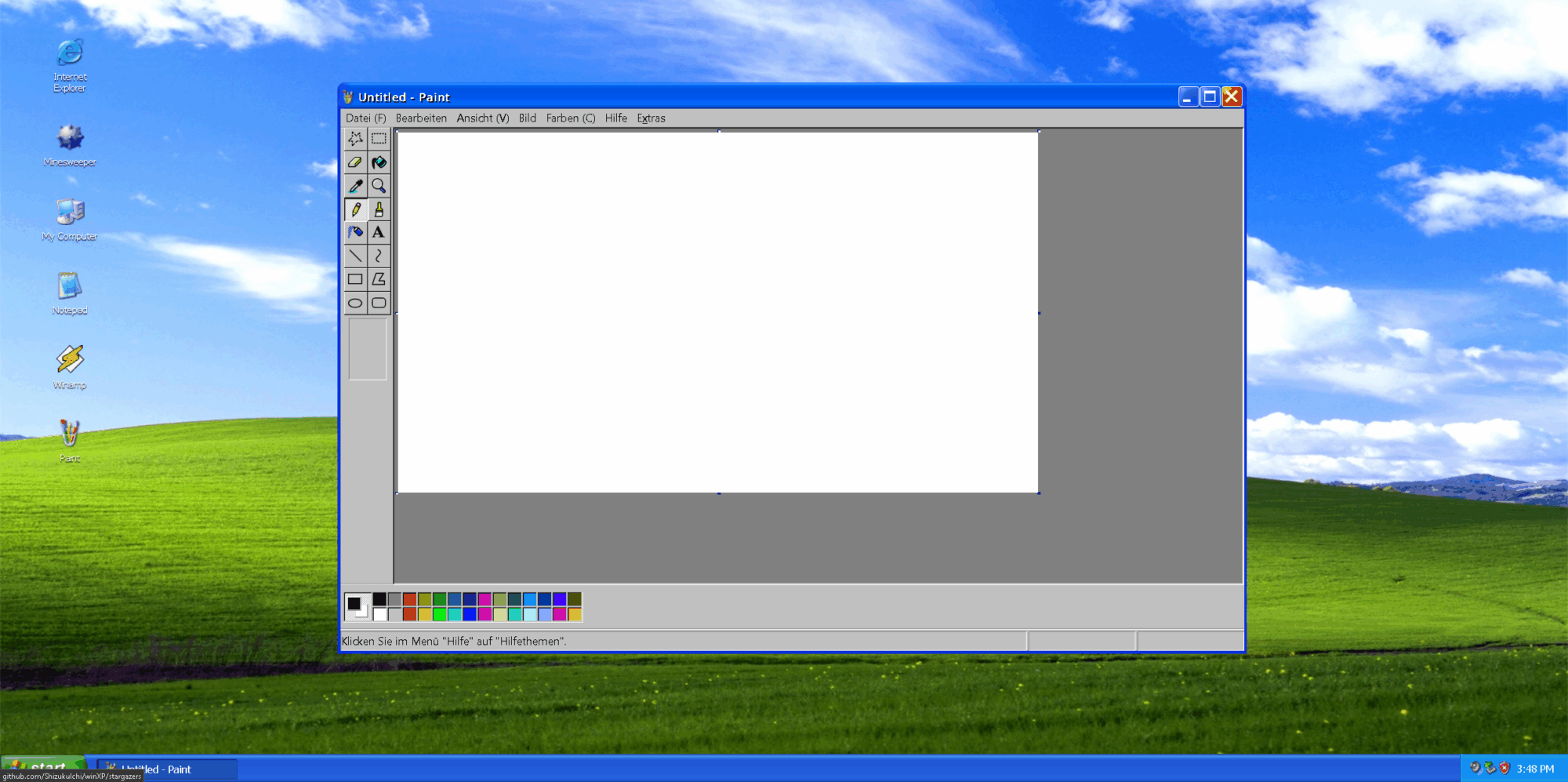This screenshot has width=1568, height=782.
Task: Choose the straight Line tool
Action: 355,256
